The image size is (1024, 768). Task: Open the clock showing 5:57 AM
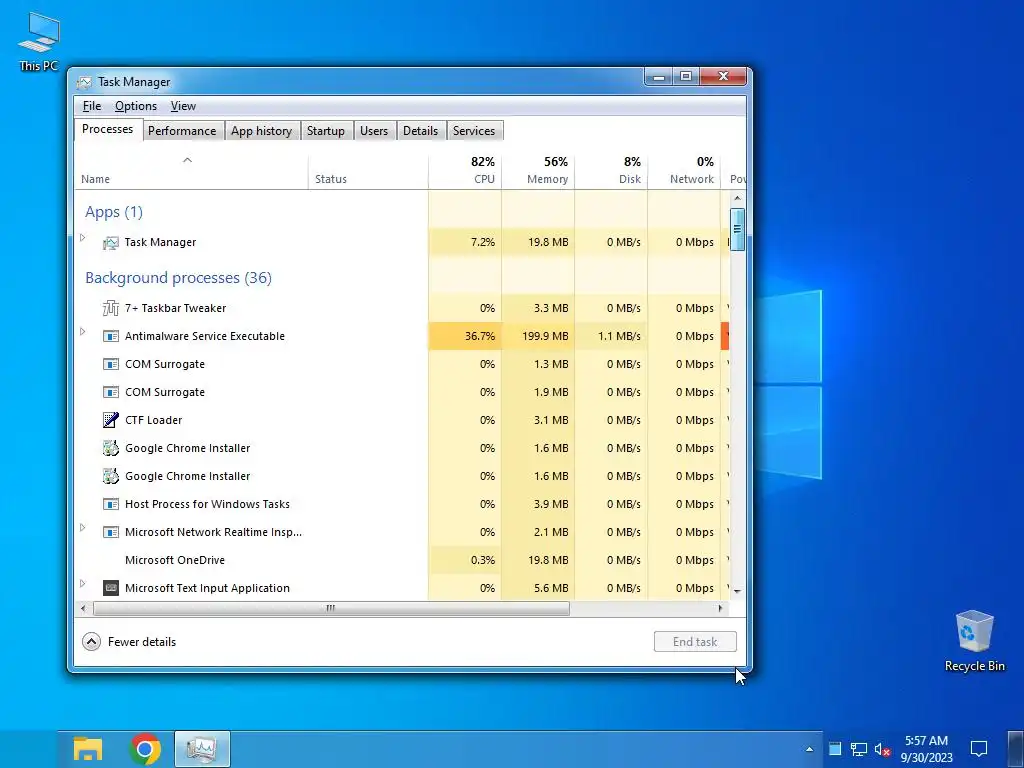click(926, 749)
